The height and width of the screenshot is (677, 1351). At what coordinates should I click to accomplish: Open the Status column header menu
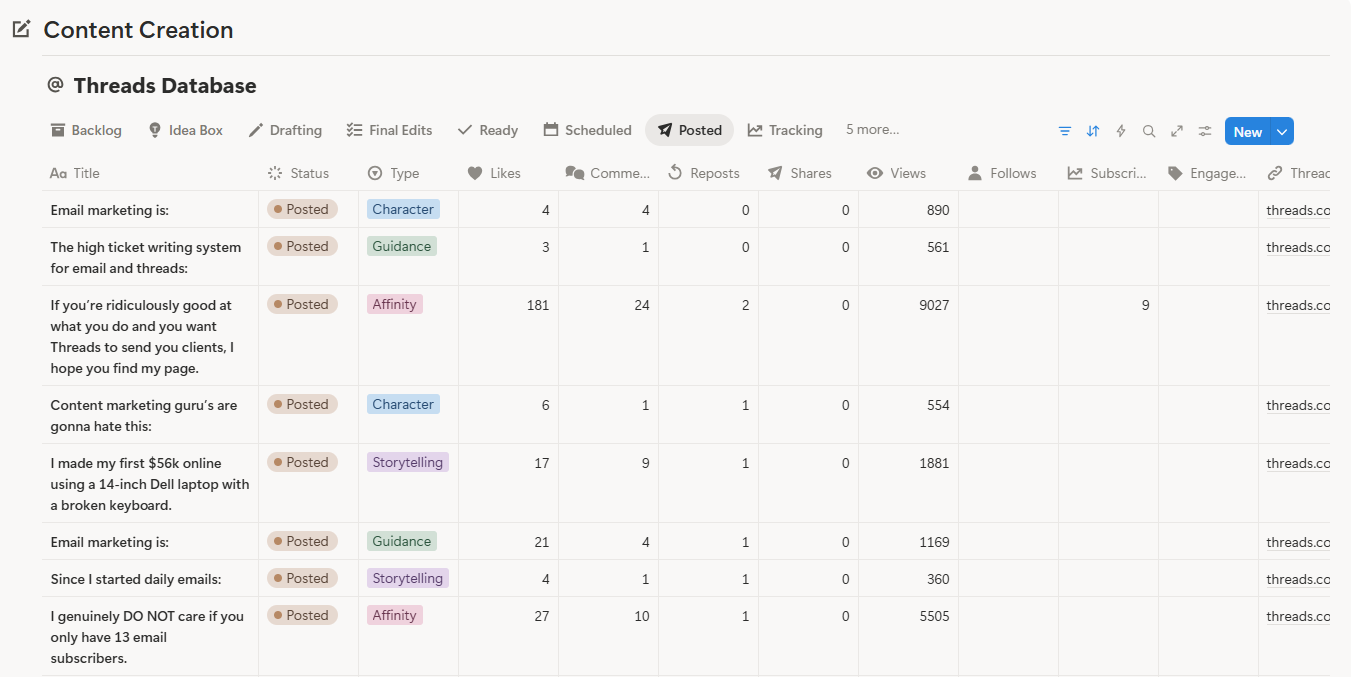coord(298,173)
